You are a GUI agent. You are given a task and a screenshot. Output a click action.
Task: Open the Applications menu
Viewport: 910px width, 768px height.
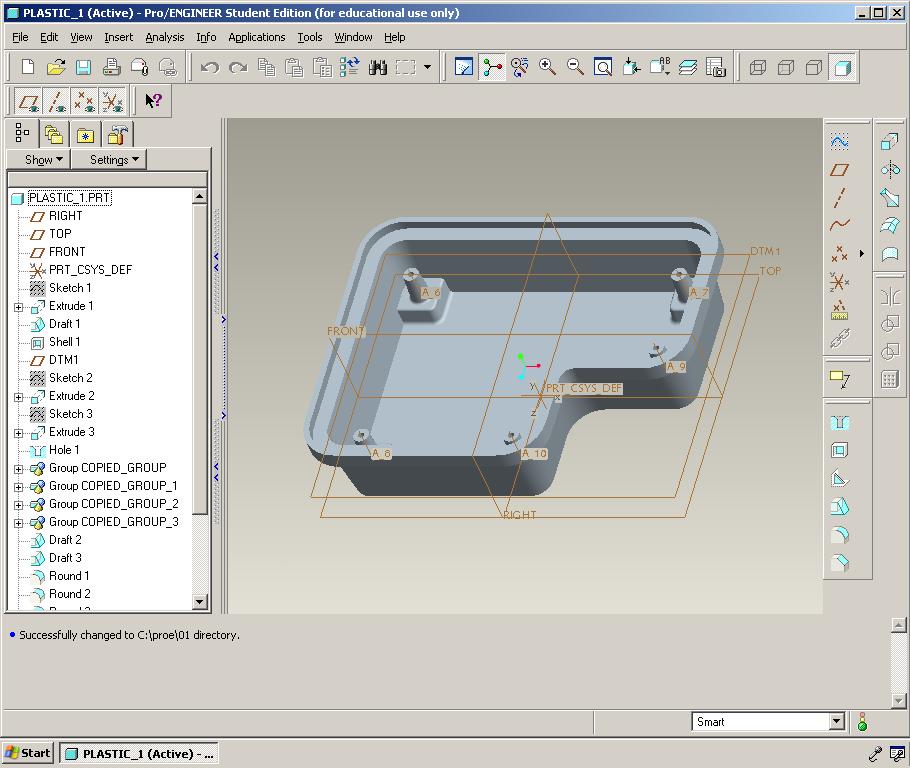(x=256, y=37)
